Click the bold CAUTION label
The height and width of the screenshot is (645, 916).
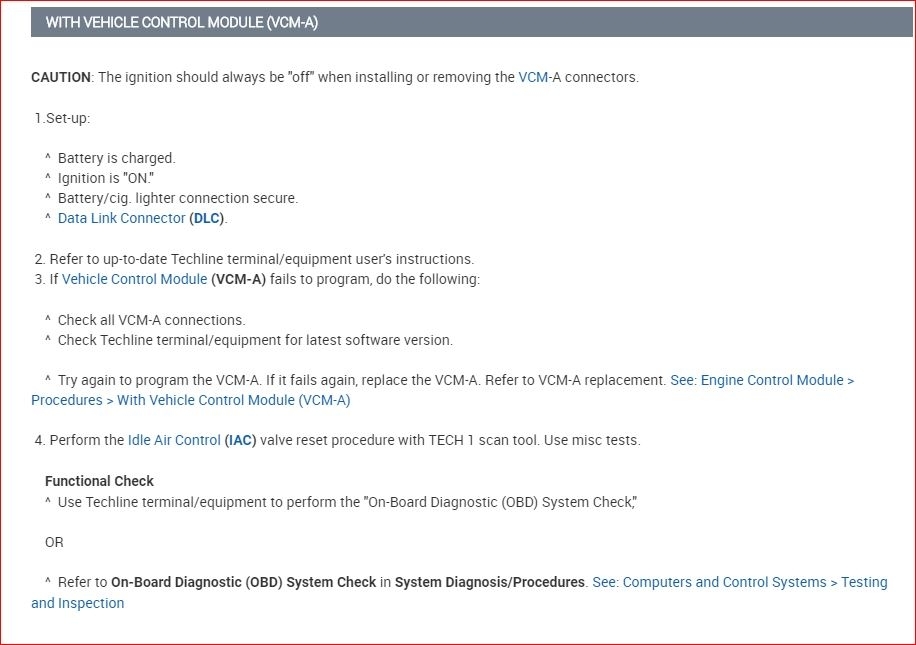coord(61,77)
